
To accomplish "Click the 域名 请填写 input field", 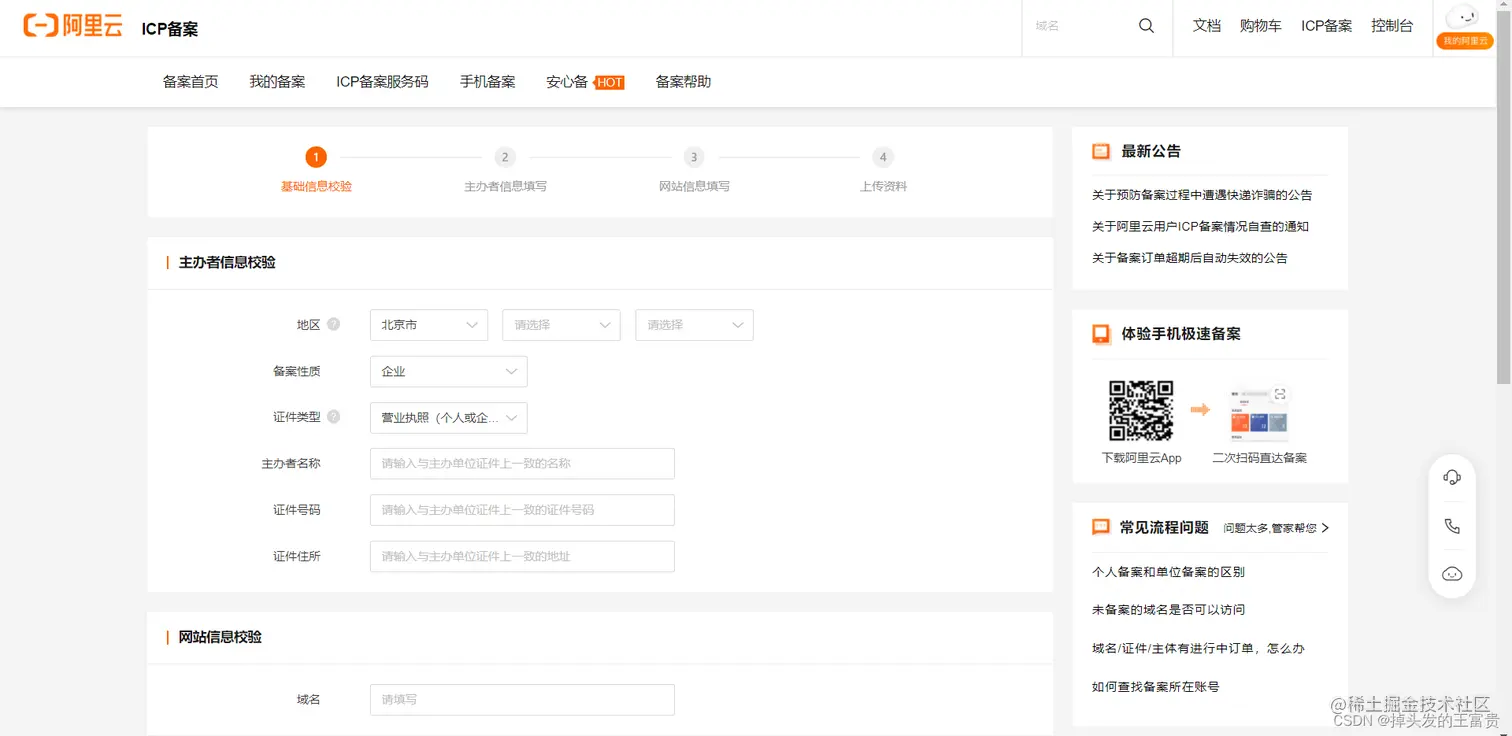I will point(522,700).
